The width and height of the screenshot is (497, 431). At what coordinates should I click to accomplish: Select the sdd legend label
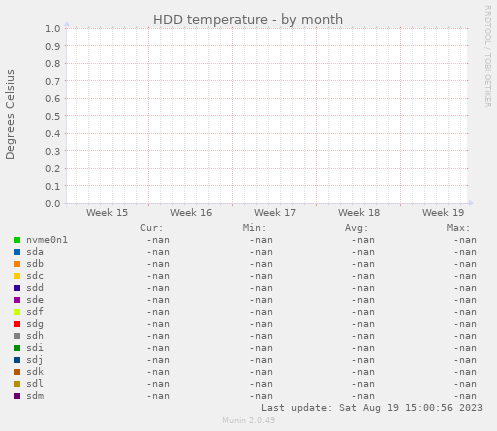coord(35,288)
